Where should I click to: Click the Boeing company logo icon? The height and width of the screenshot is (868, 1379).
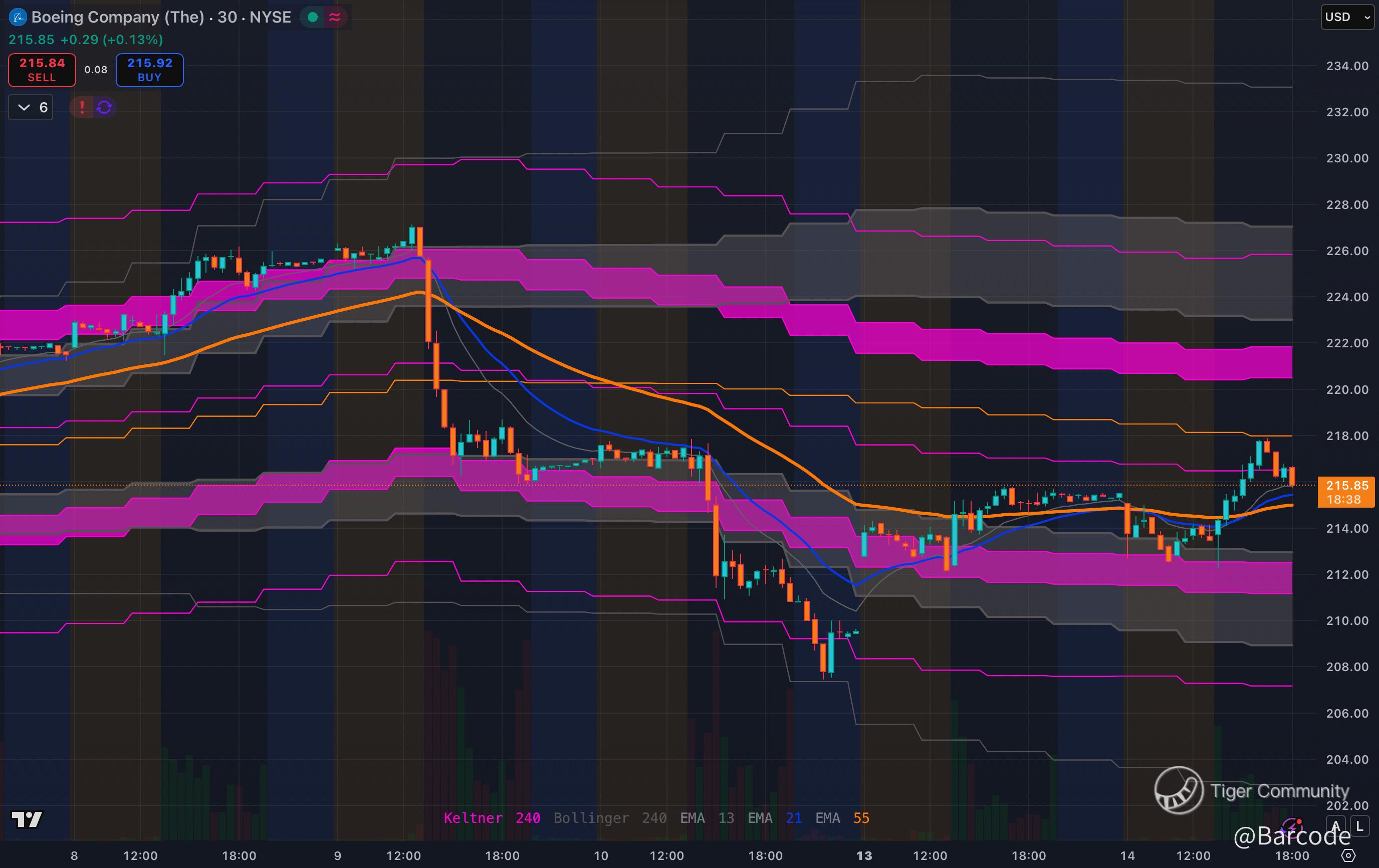click(18, 17)
